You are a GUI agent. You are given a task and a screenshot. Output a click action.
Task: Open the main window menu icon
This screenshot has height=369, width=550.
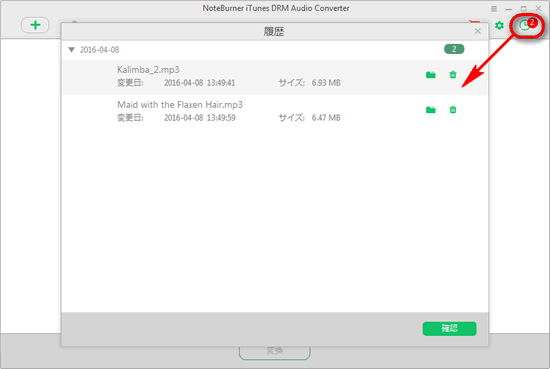494,9
